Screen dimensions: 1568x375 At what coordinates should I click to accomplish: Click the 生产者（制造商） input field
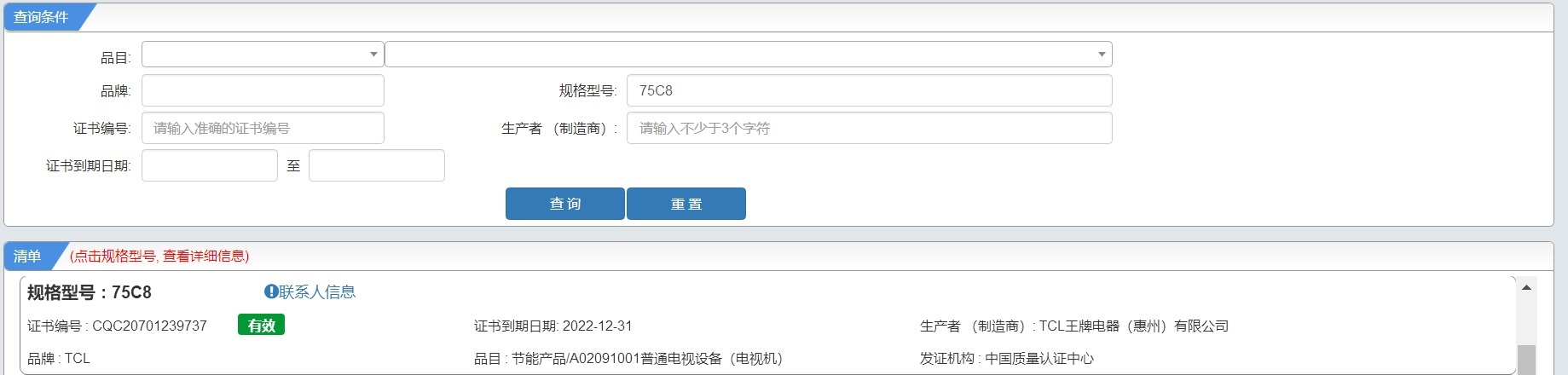[x=870, y=128]
